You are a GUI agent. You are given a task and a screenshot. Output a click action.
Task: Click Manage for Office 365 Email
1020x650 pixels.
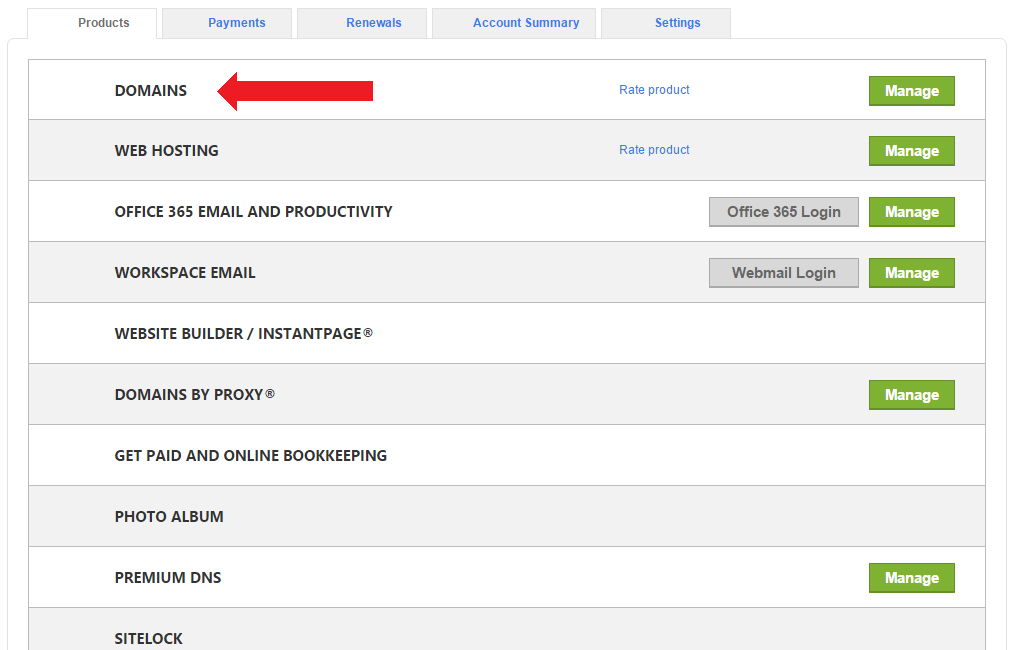(x=911, y=212)
